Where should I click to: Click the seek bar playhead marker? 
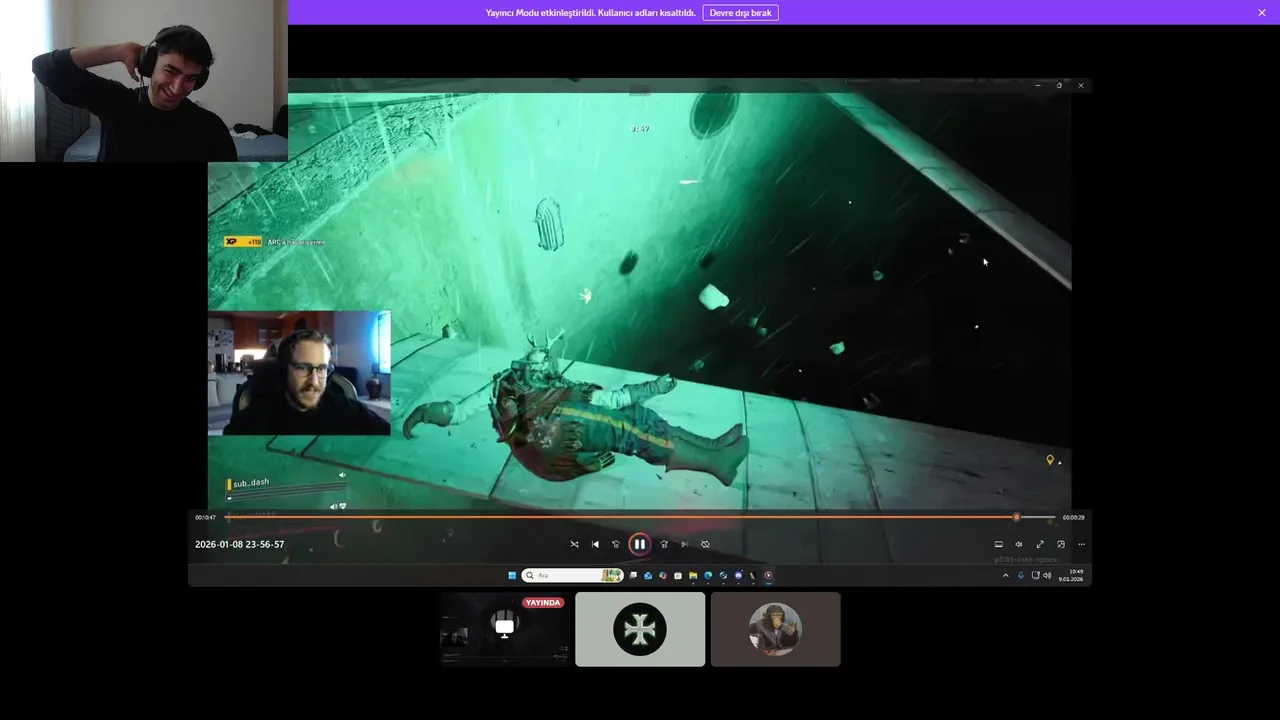1016,517
